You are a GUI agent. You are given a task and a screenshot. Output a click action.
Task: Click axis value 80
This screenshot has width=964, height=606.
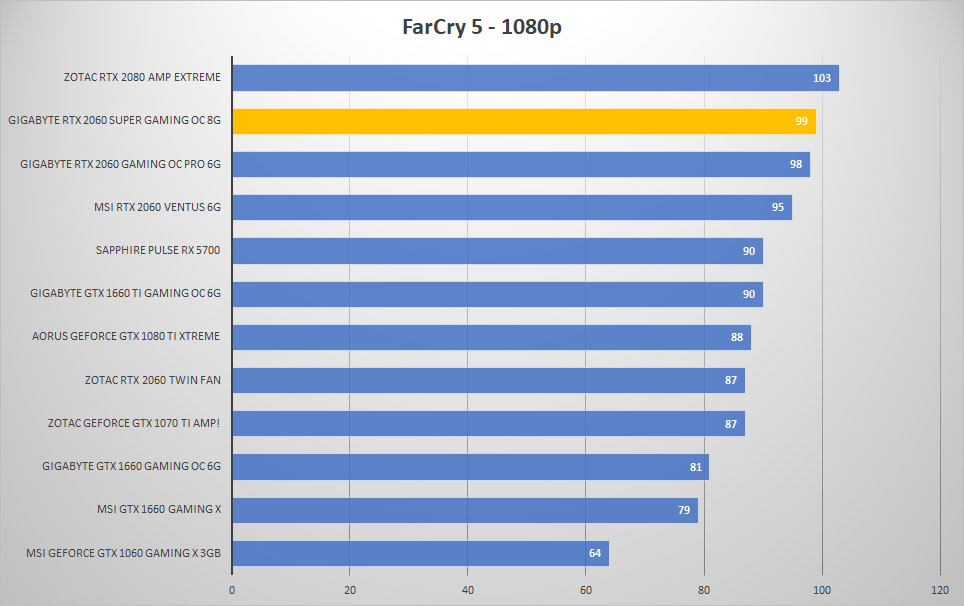[x=704, y=590]
